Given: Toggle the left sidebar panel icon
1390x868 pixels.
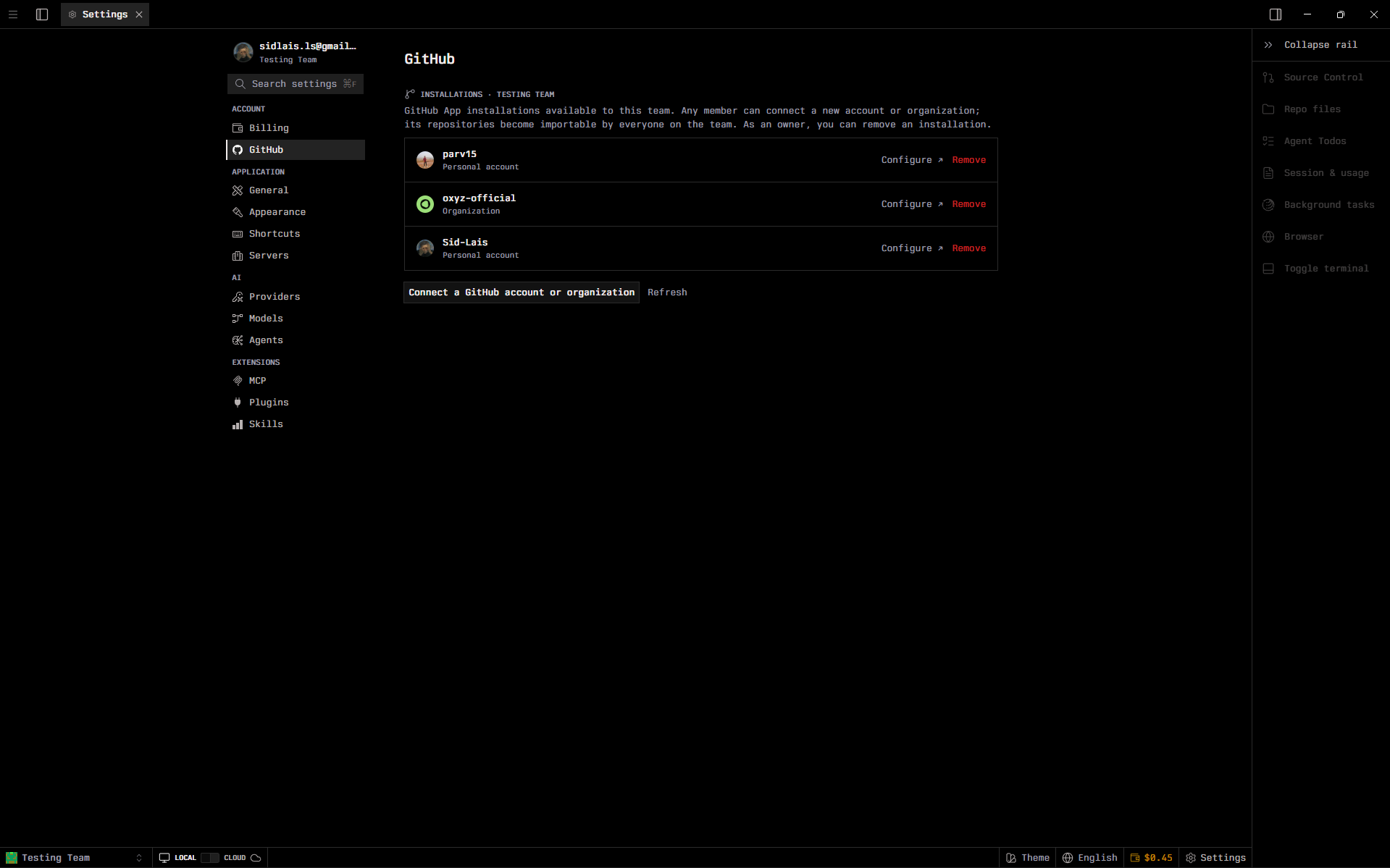Looking at the screenshot, I should (42, 14).
